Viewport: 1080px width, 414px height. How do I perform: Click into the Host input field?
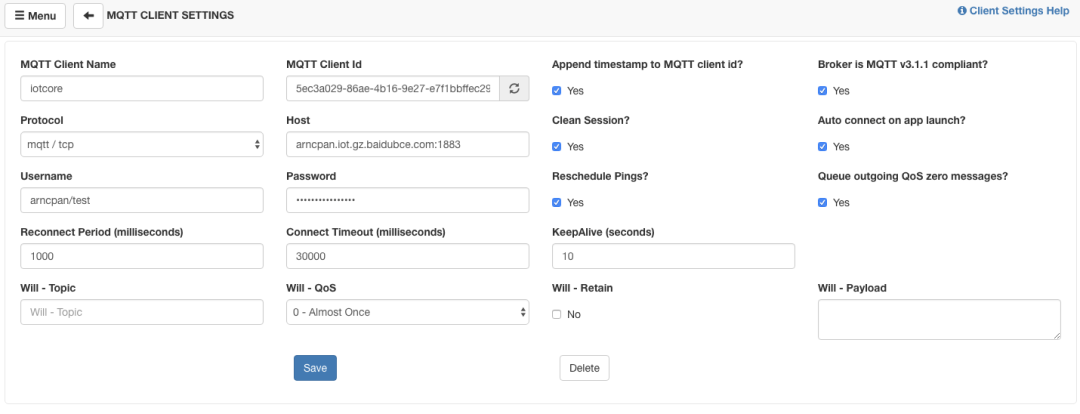coord(408,144)
